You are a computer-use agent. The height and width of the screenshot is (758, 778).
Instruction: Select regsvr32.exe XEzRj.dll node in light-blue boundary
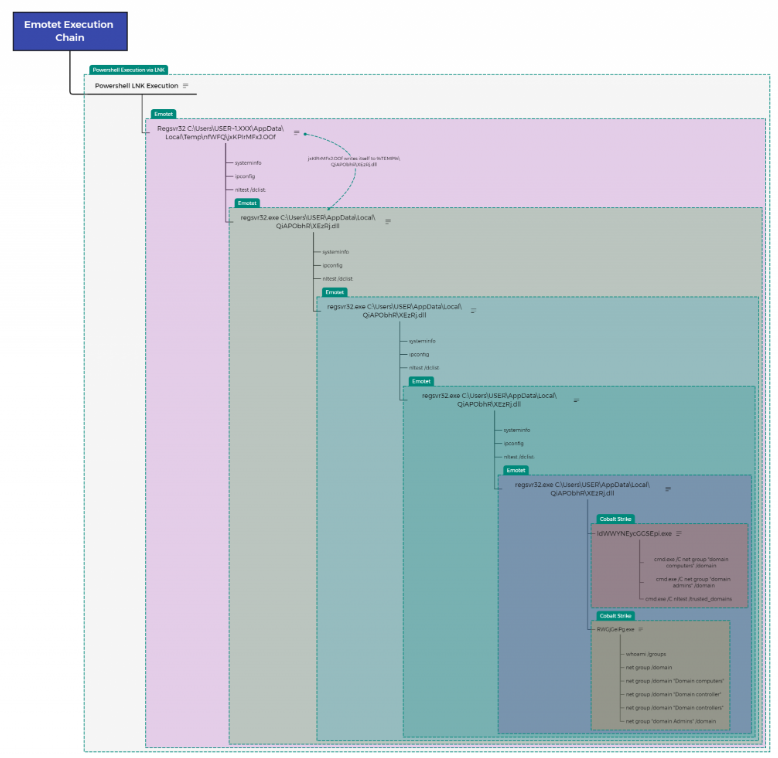(x=394, y=311)
